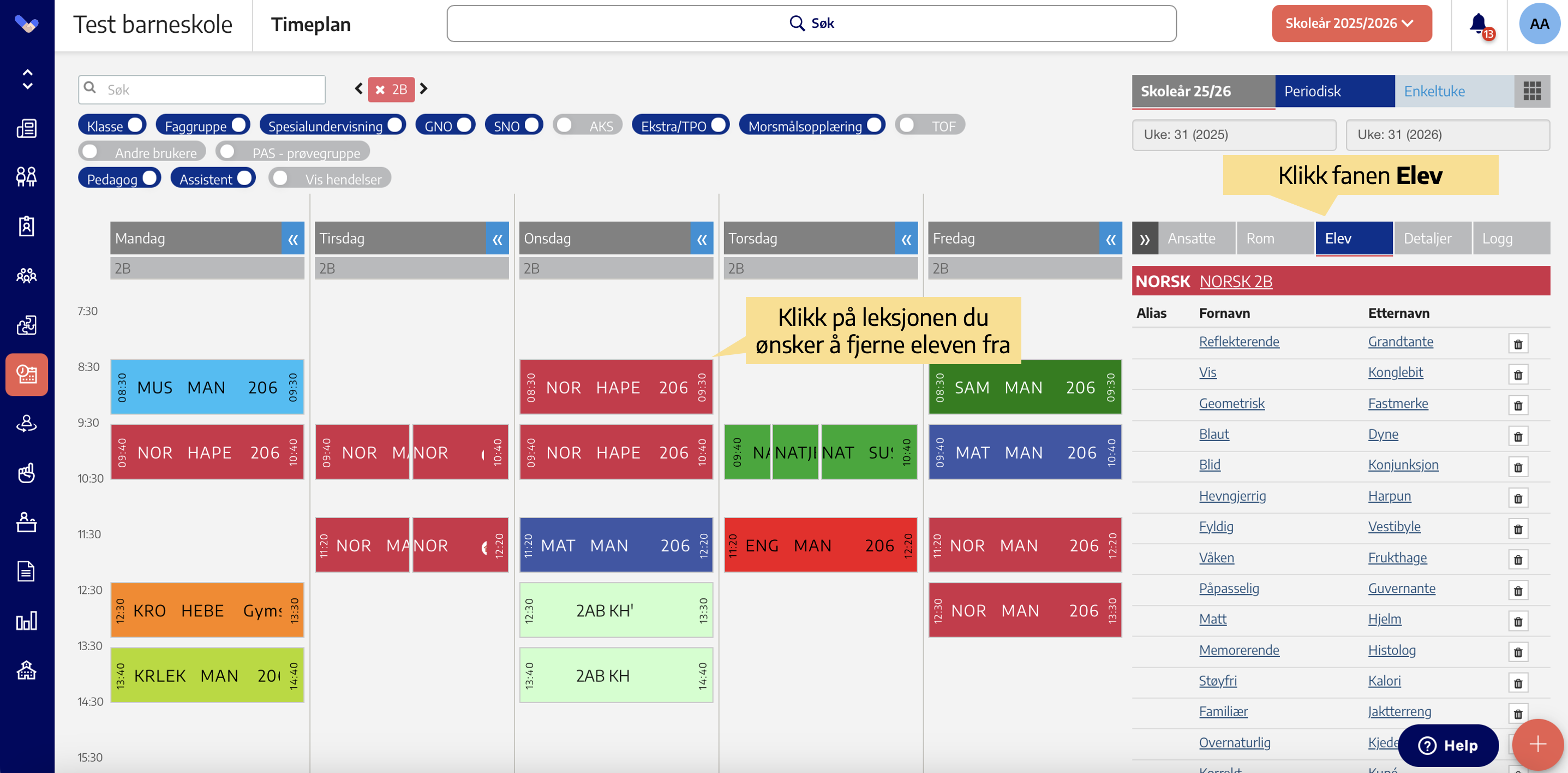Collapse the Onsdag column
Screen dimensions: 1568x773
tap(702, 238)
